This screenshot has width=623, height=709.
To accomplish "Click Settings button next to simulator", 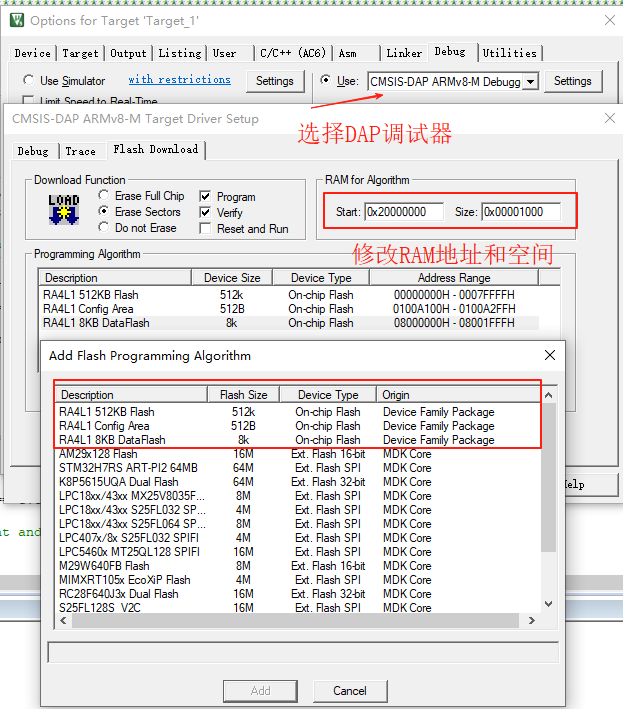I will (x=275, y=81).
